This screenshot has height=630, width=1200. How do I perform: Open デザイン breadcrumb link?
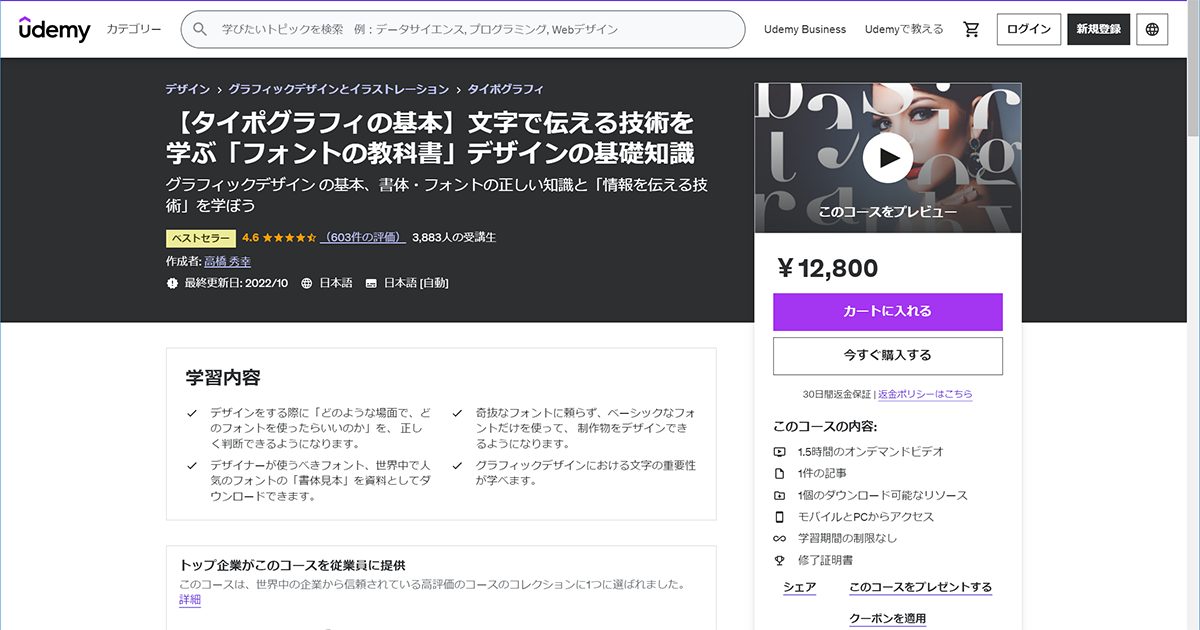point(188,89)
